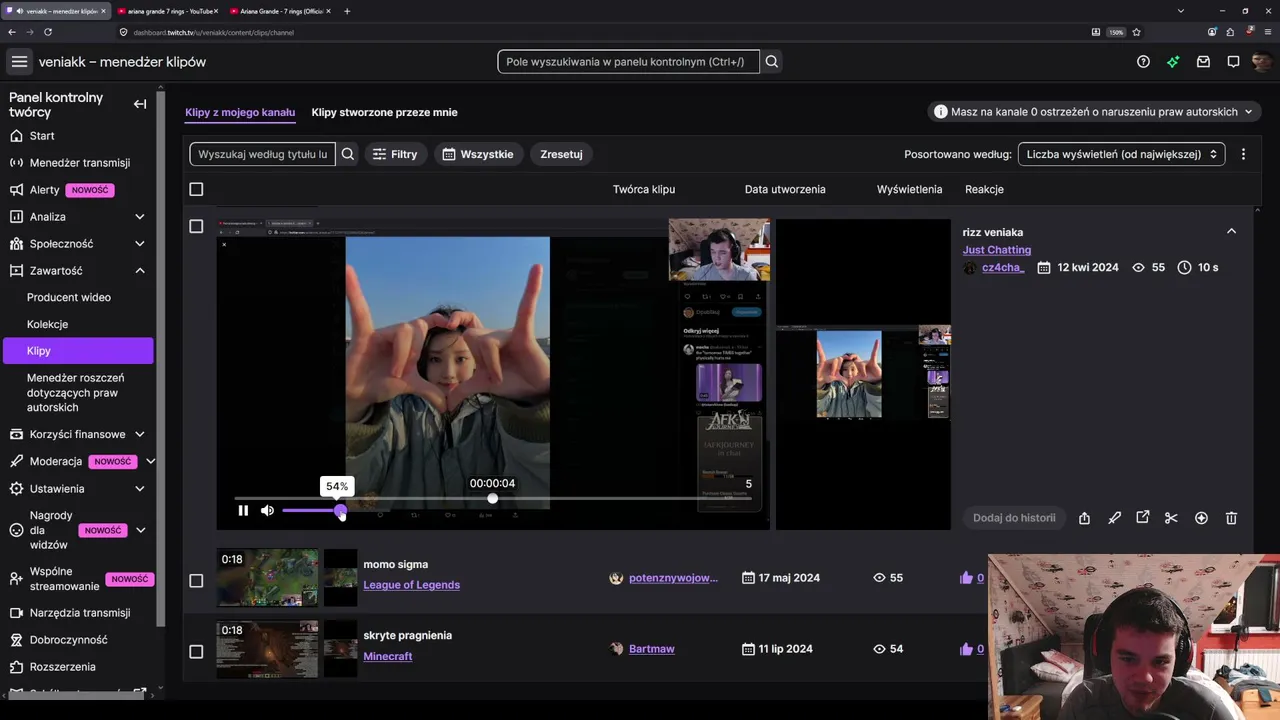Click the Zresetuj reset button
1280x720 pixels.
coord(561,154)
